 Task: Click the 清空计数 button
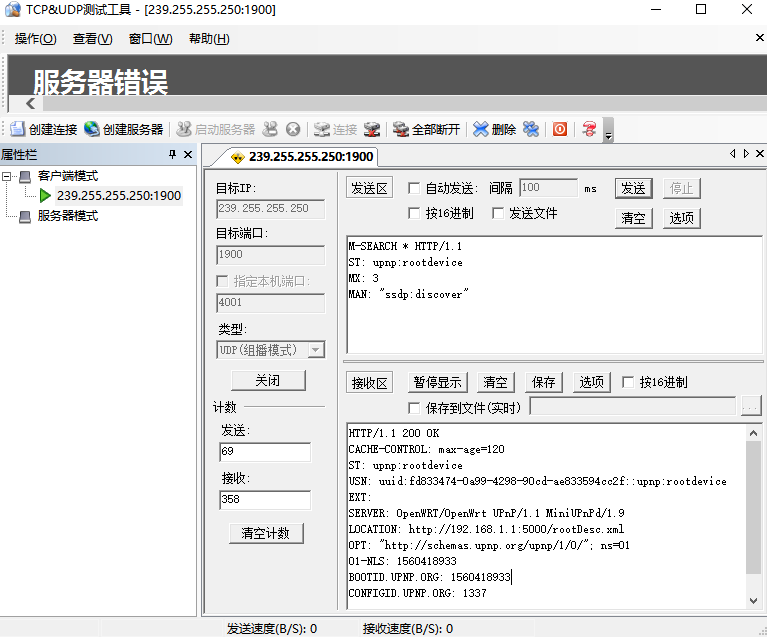(266, 533)
